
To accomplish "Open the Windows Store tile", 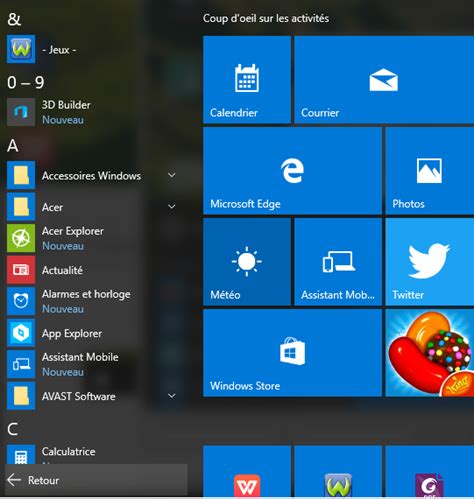I will tap(292, 353).
